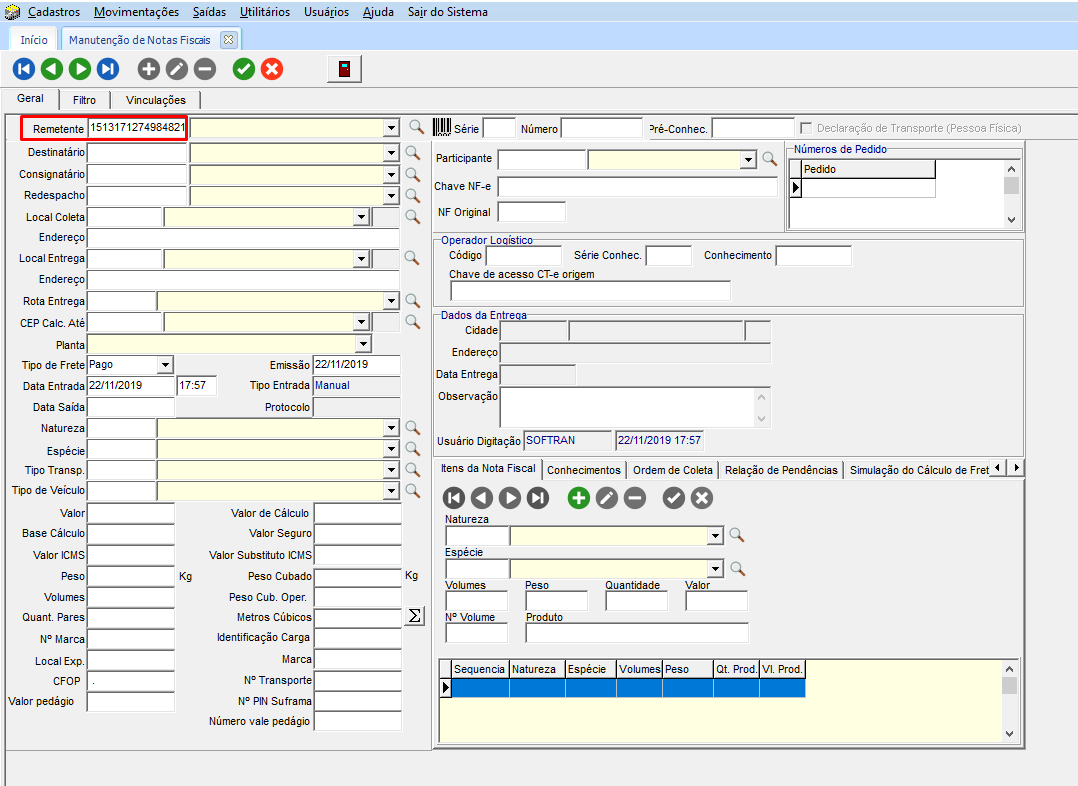The height and width of the screenshot is (786, 1078).
Task: Close the Manutenção de Notas Fiscais tab
Action: (228, 40)
